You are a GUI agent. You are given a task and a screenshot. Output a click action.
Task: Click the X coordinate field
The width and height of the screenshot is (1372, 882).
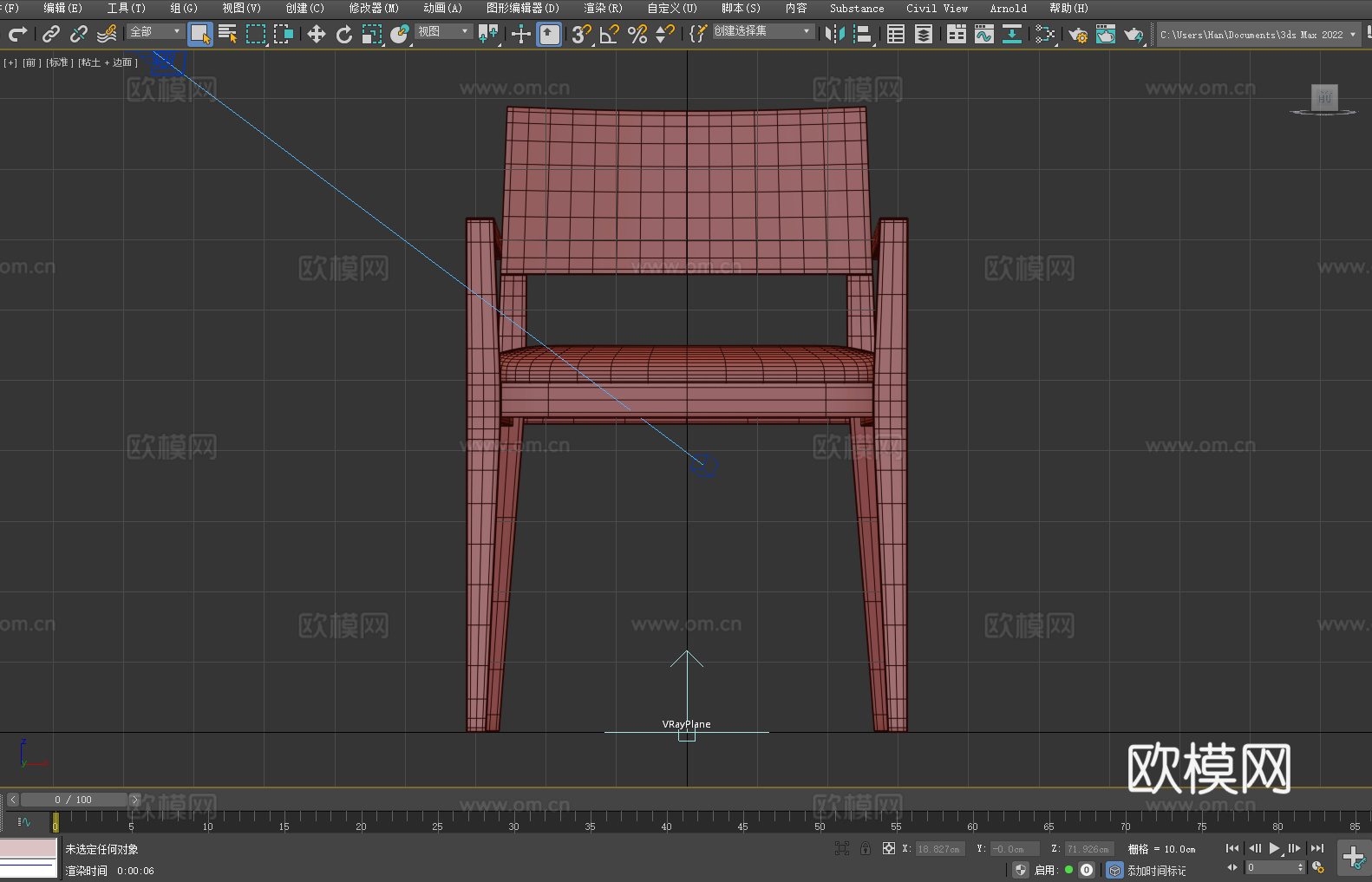click(x=940, y=849)
